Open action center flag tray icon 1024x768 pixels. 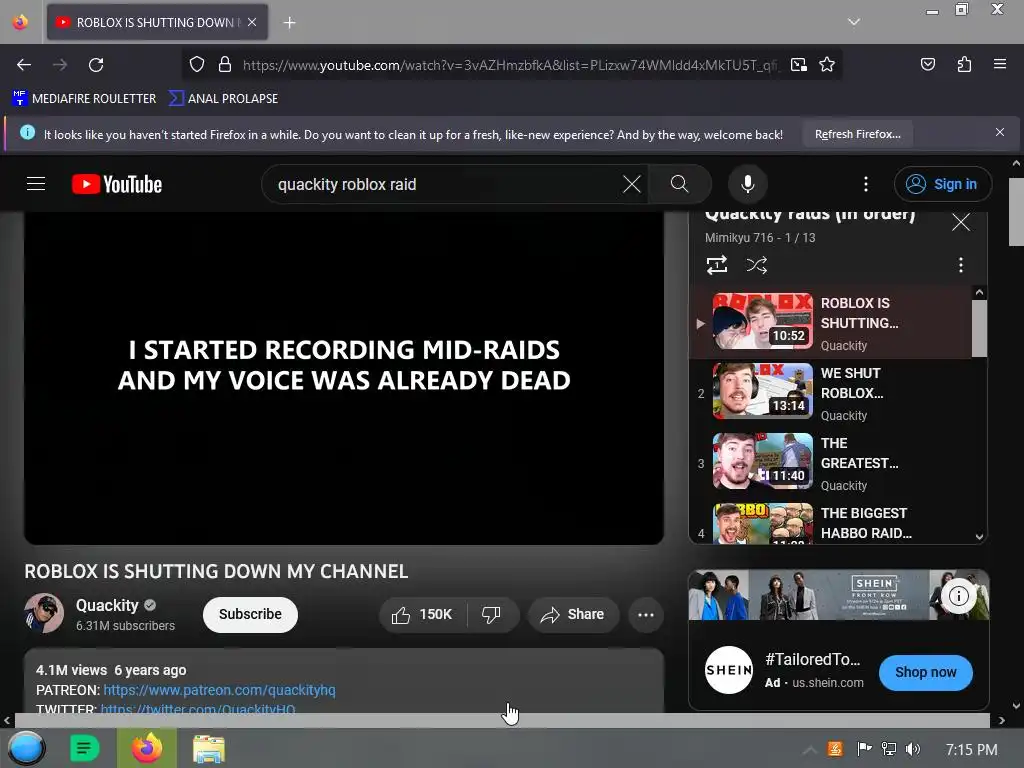[x=864, y=749]
